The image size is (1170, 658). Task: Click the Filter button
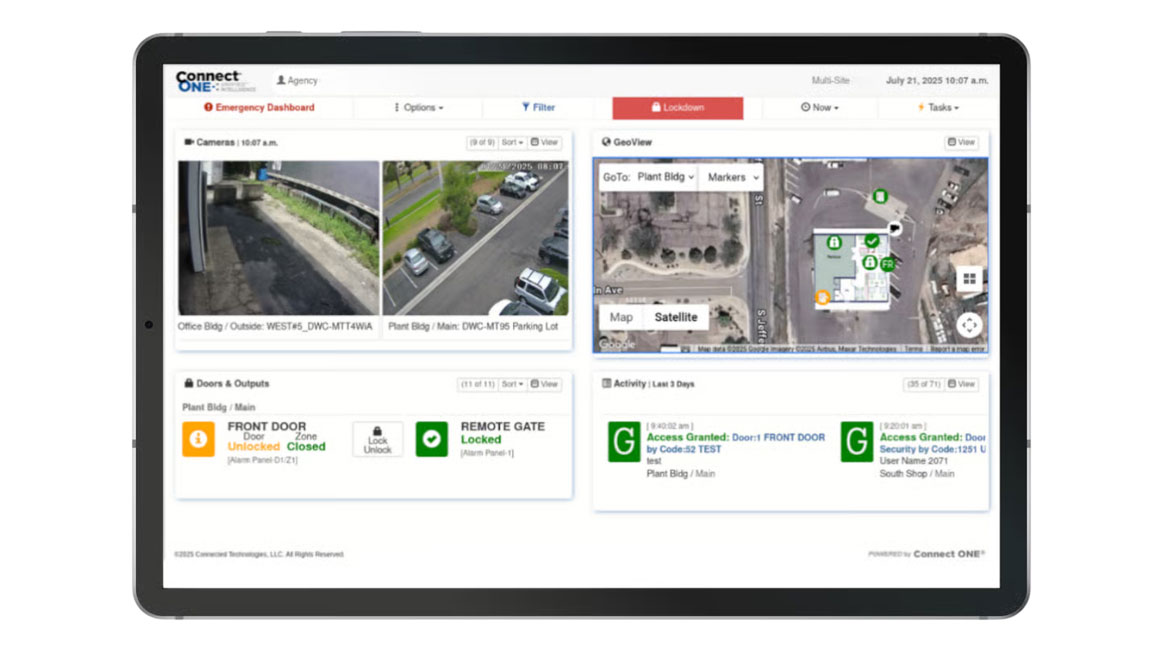pos(538,107)
